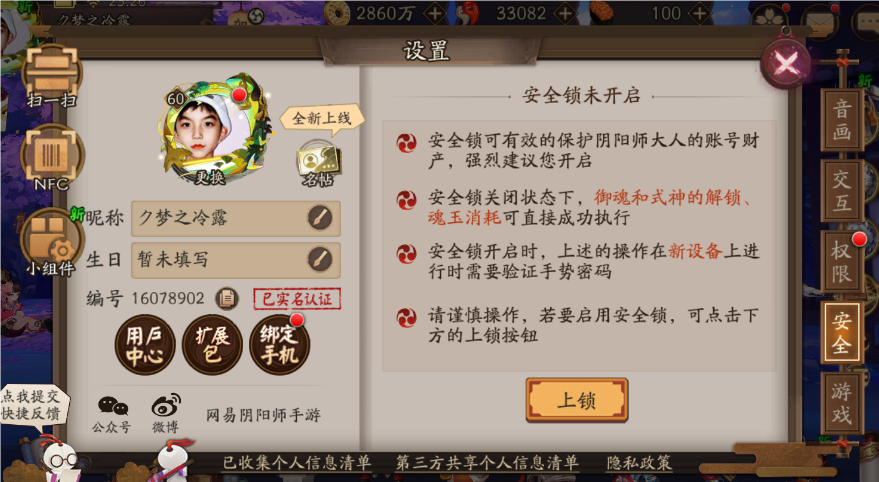Click the 上锁 lock button

pos(577,400)
